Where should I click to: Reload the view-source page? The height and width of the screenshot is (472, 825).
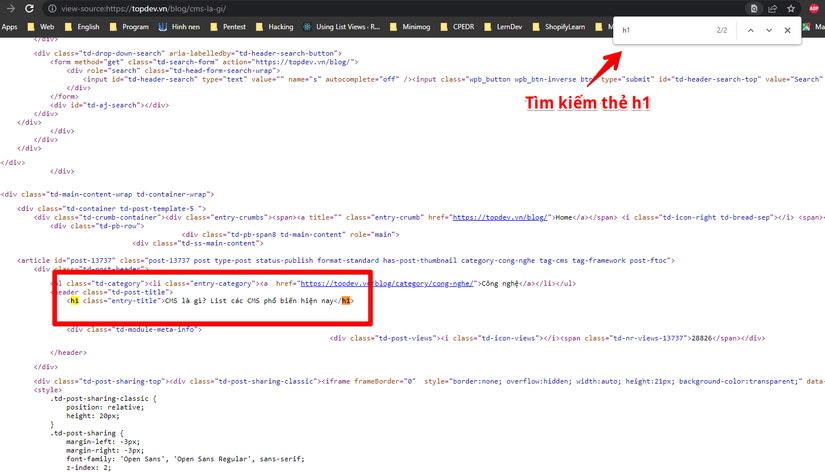(x=29, y=8)
